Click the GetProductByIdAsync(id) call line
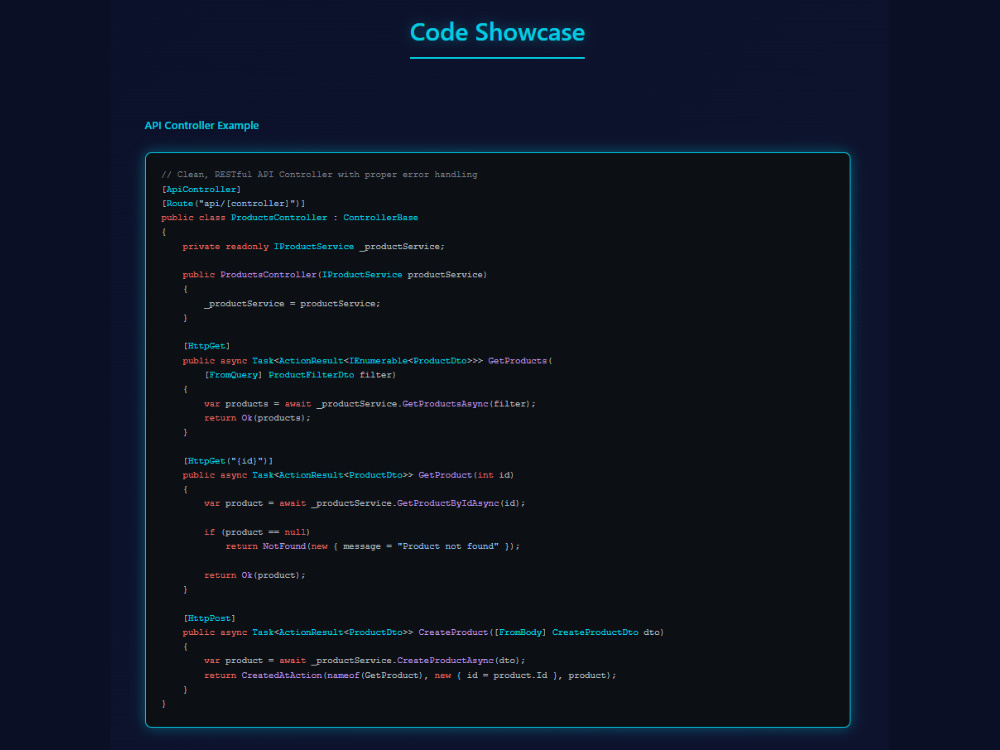 pos(365,503)
